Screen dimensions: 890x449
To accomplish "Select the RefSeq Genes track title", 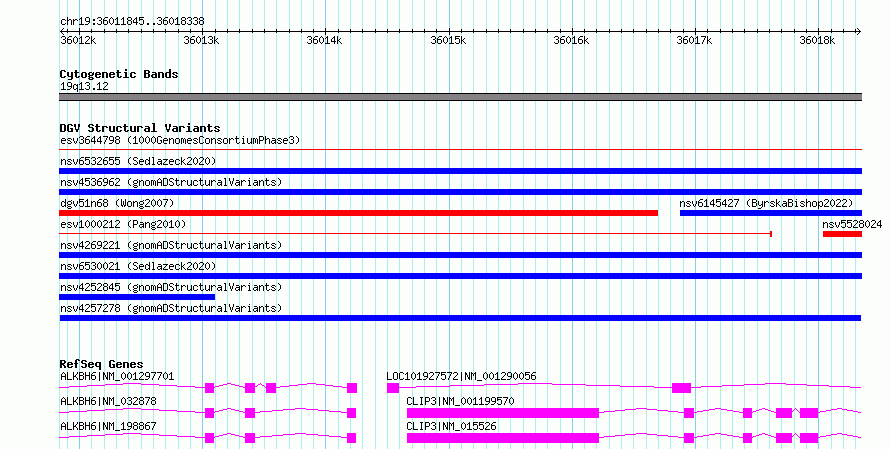I will coord(101,364).
